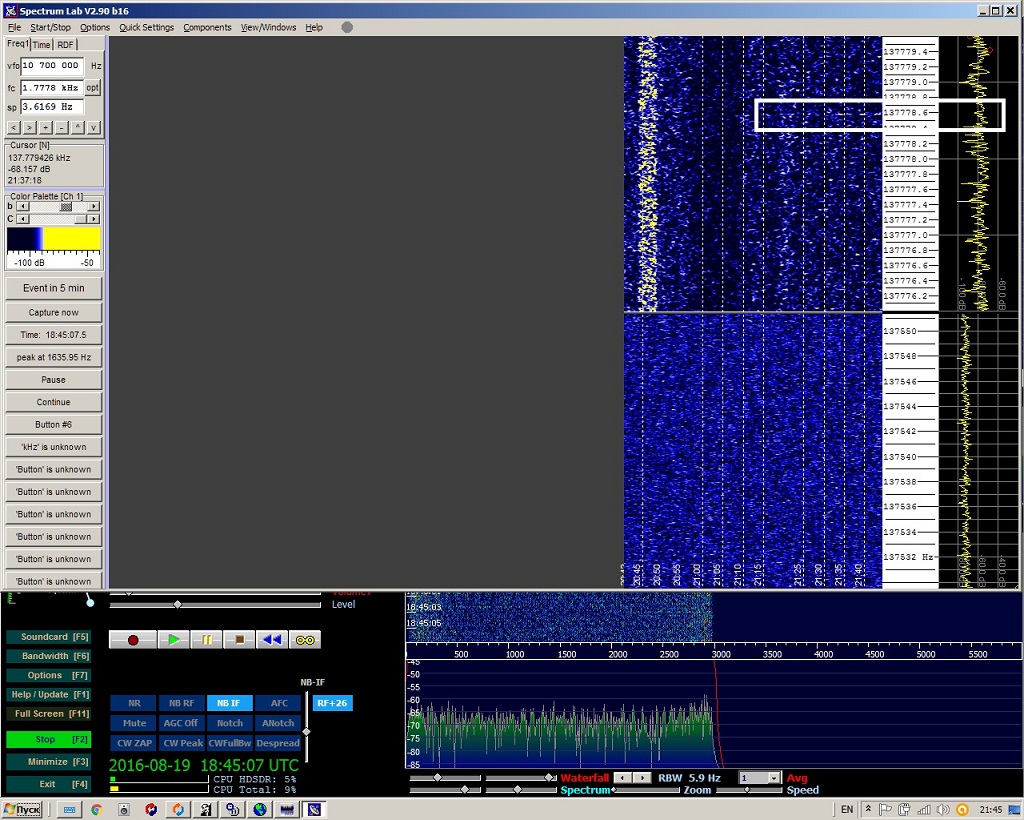
Task: Toggle the Mute button
Action: (x=134, y=723)
